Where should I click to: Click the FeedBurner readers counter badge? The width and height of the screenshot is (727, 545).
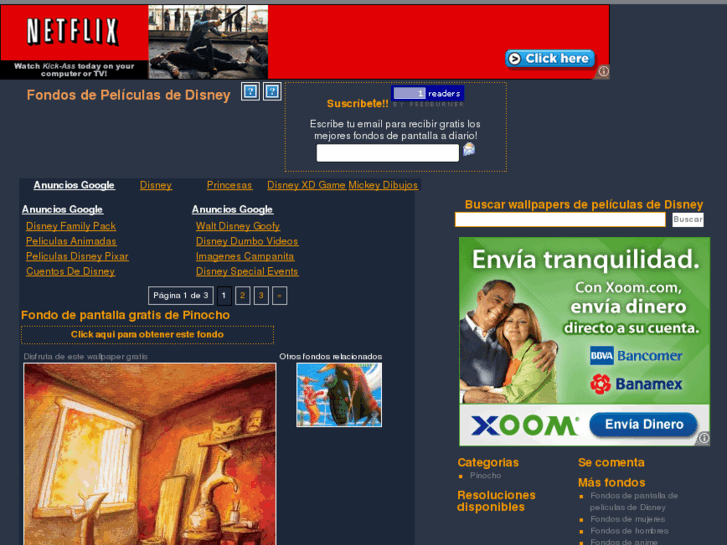(427, 93)
